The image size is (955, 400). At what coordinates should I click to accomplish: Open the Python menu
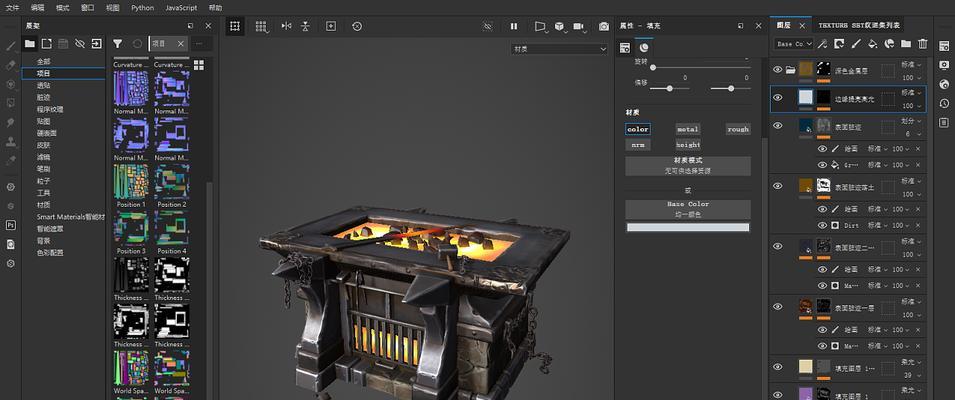(x=143, y=8)
